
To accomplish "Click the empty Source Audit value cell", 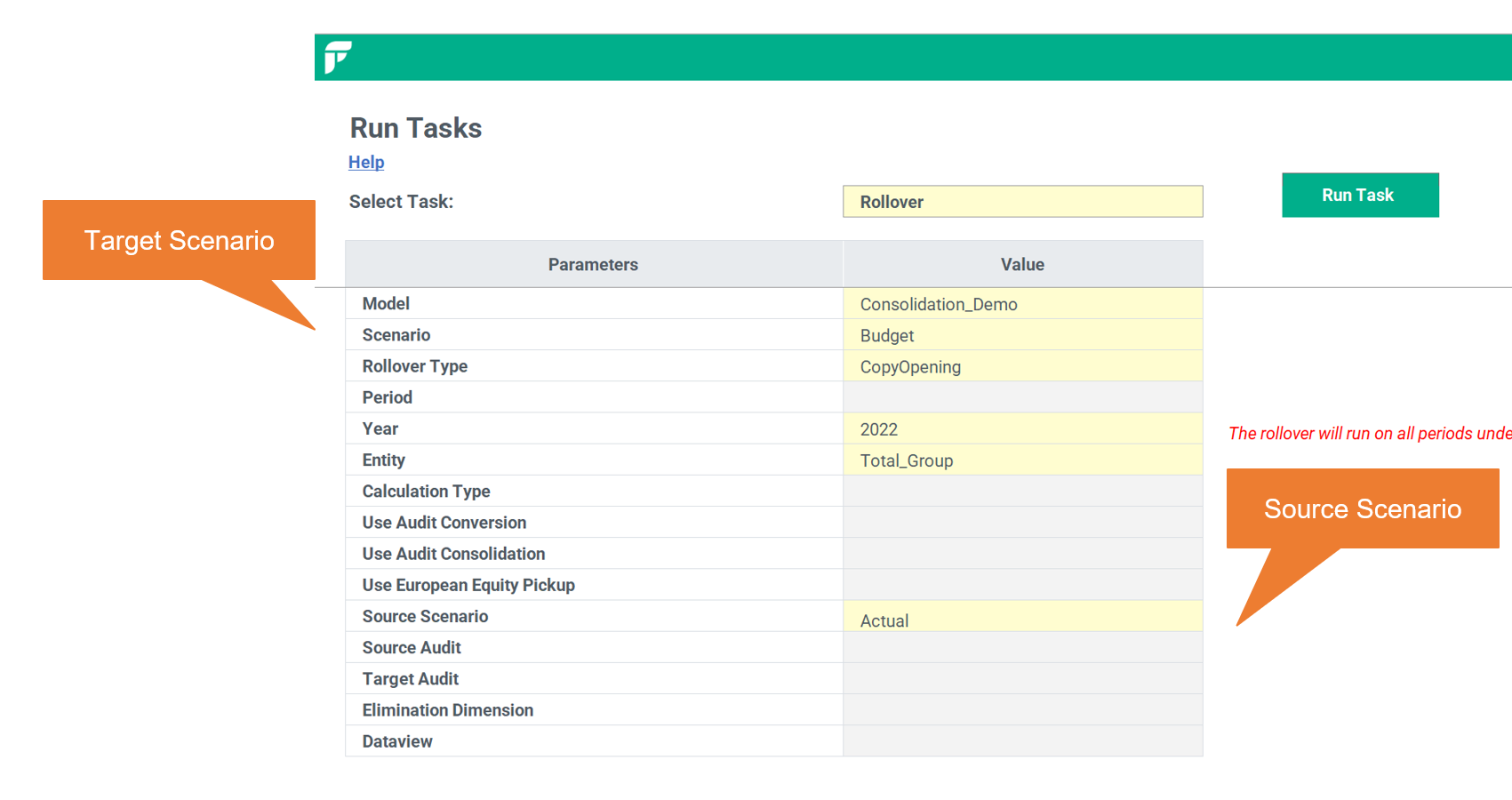I will pyautogui.click(x=1022, y=647).
